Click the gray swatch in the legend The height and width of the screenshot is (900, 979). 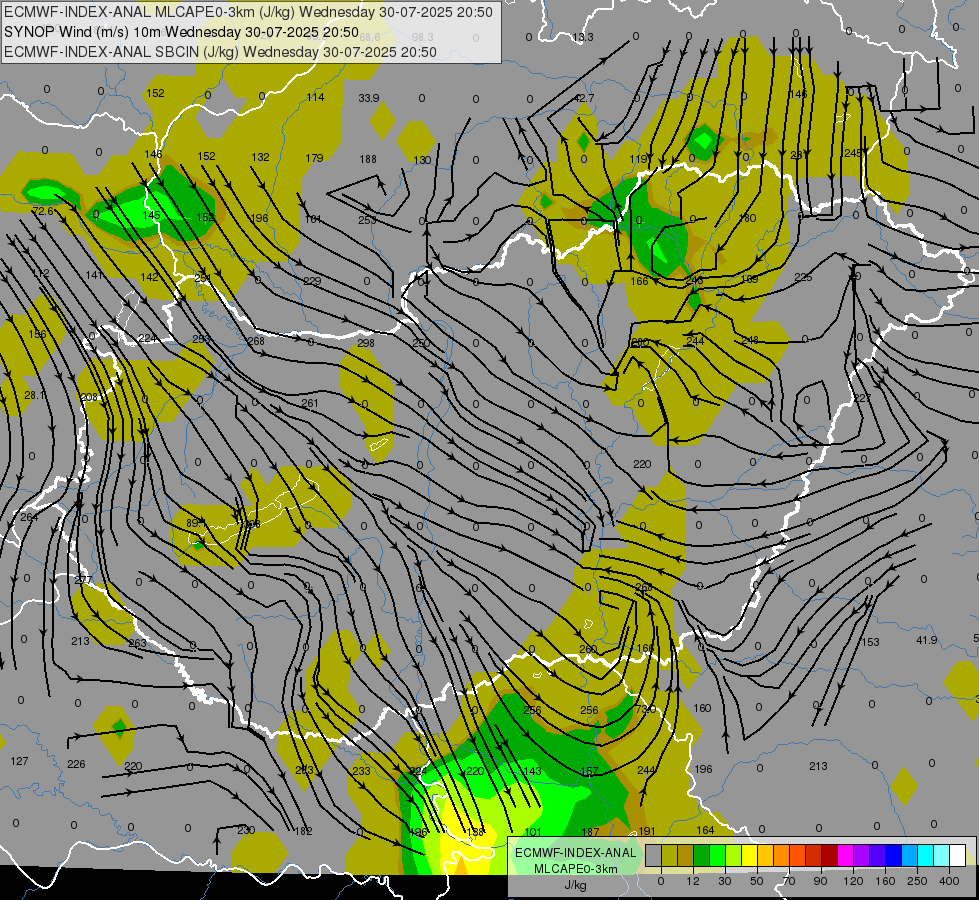653,856
